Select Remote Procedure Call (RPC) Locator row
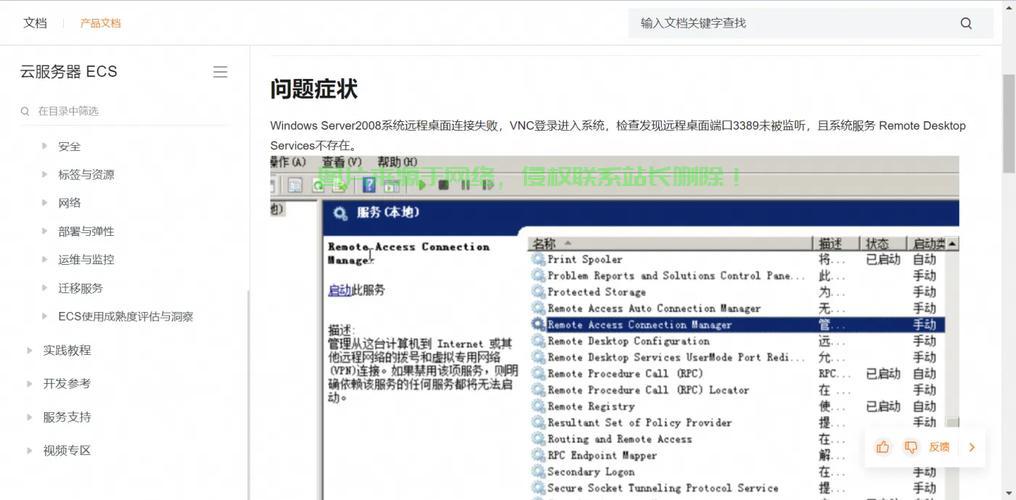 pyautogui.click(x=737, y=391)
